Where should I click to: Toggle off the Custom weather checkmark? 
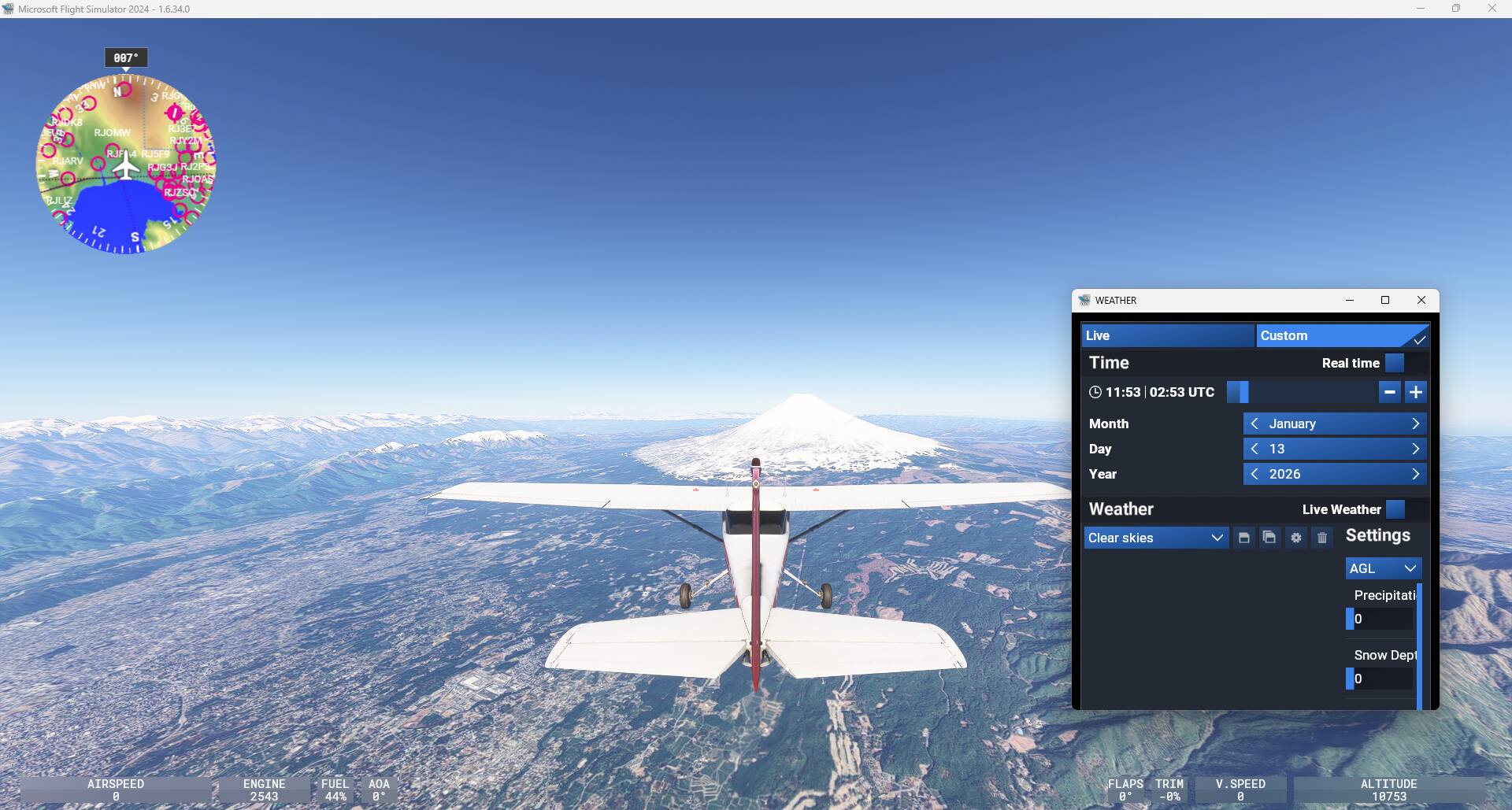click(1420, 338)
